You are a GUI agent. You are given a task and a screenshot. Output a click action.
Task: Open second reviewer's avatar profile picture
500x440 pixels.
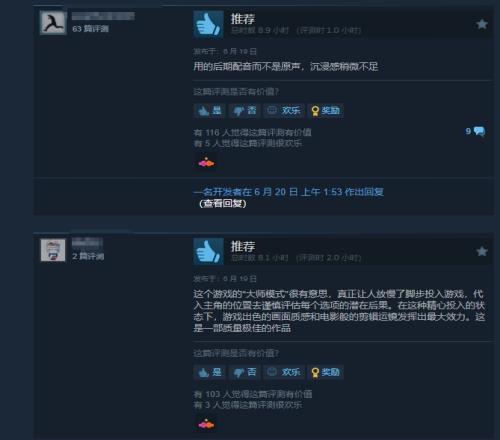pyautogui.click(x=53, y=250)
